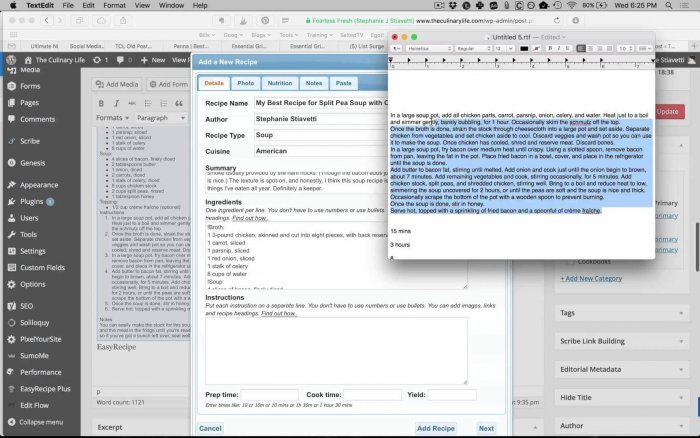This screenshot has width=700, height=438.
Task: Insert bulleted list in WordPress editor
Action: 148,104
